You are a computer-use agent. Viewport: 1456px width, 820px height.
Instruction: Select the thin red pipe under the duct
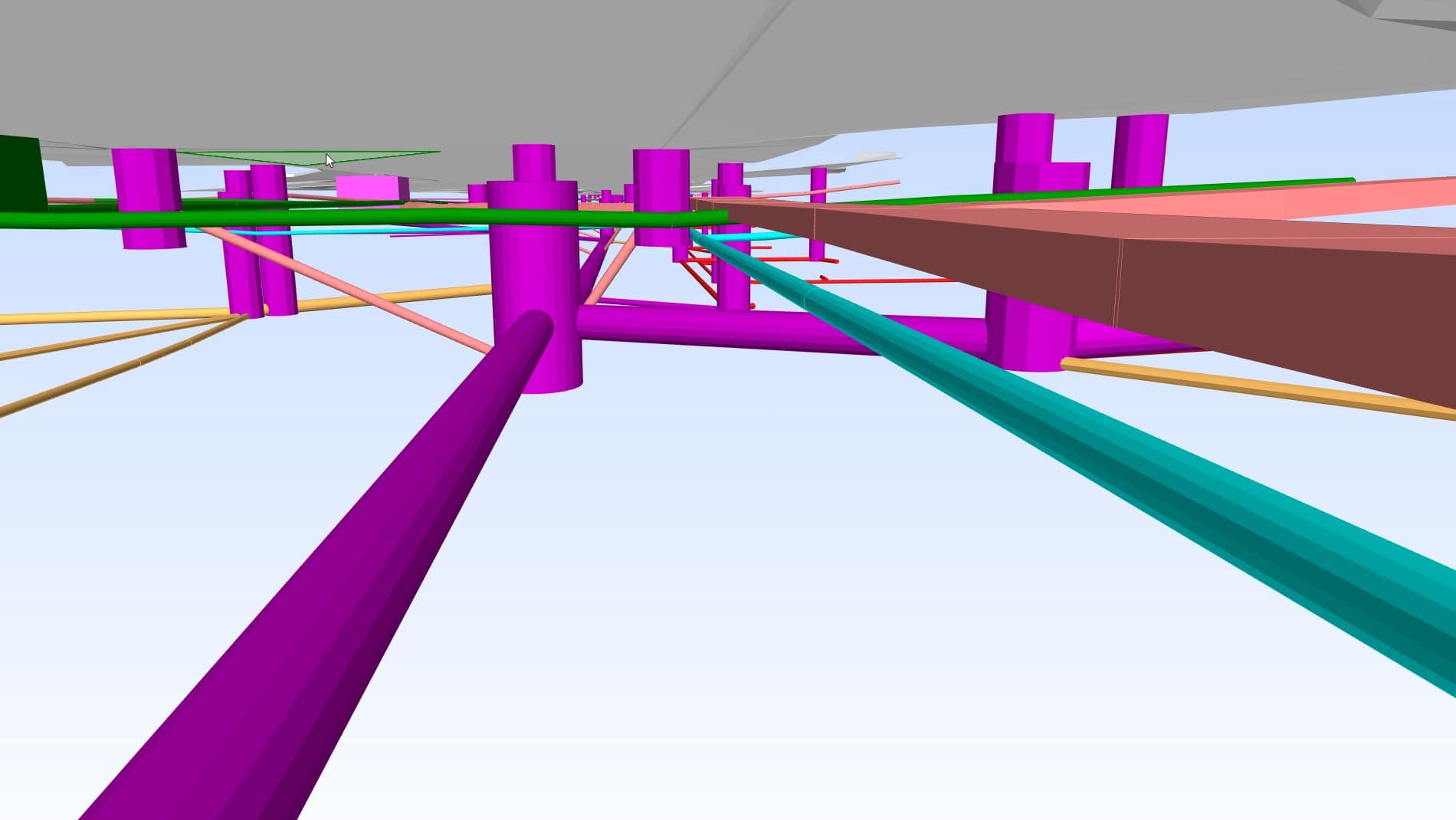coord(881,281)
